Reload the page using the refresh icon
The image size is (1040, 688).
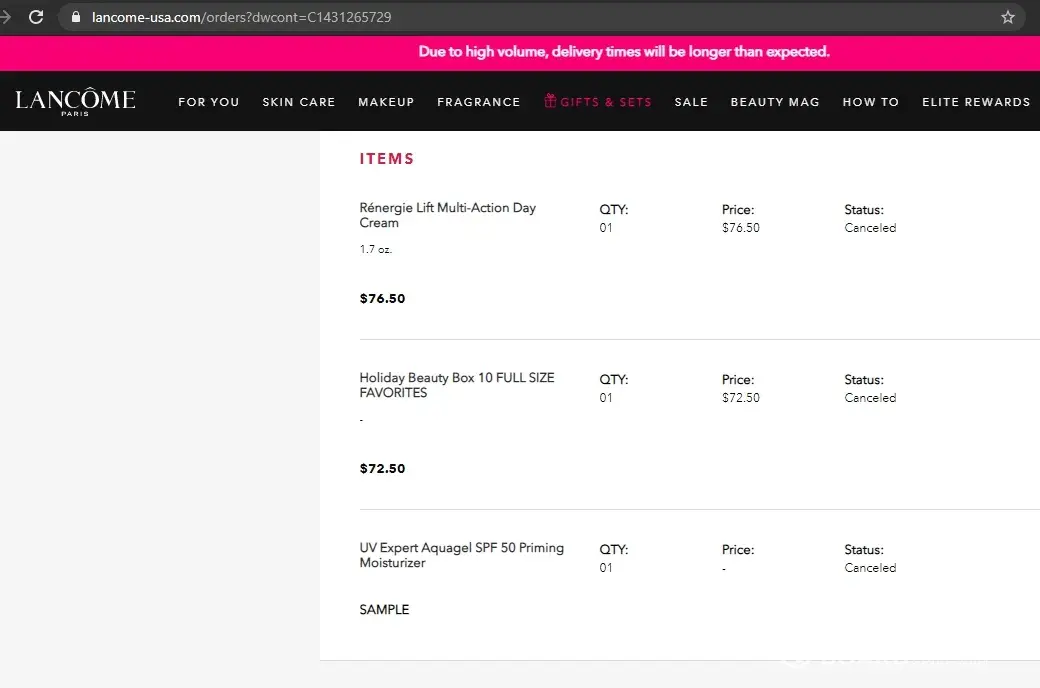(x=36, y=17)
